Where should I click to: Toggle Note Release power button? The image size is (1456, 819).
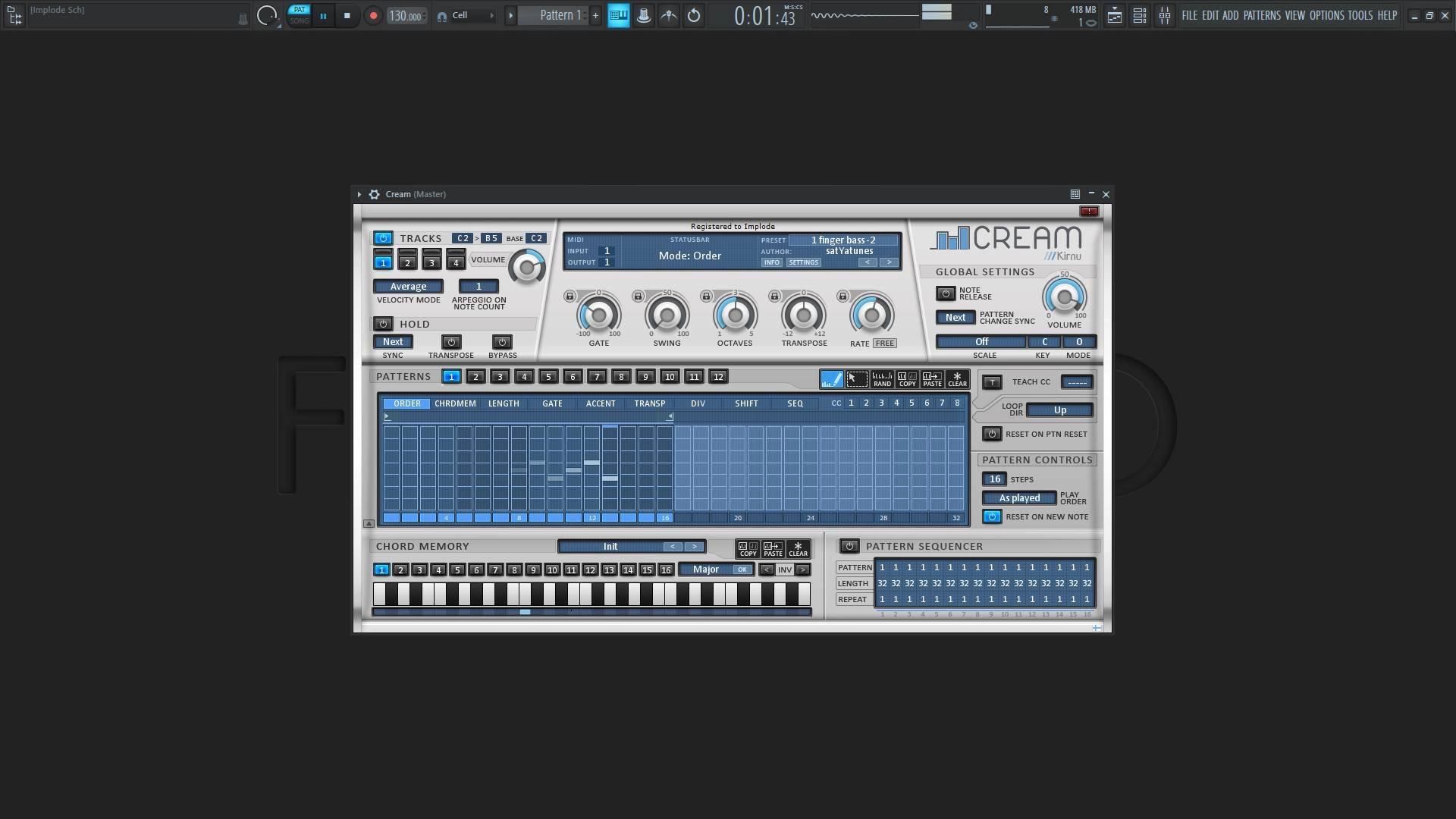[946, 293]
